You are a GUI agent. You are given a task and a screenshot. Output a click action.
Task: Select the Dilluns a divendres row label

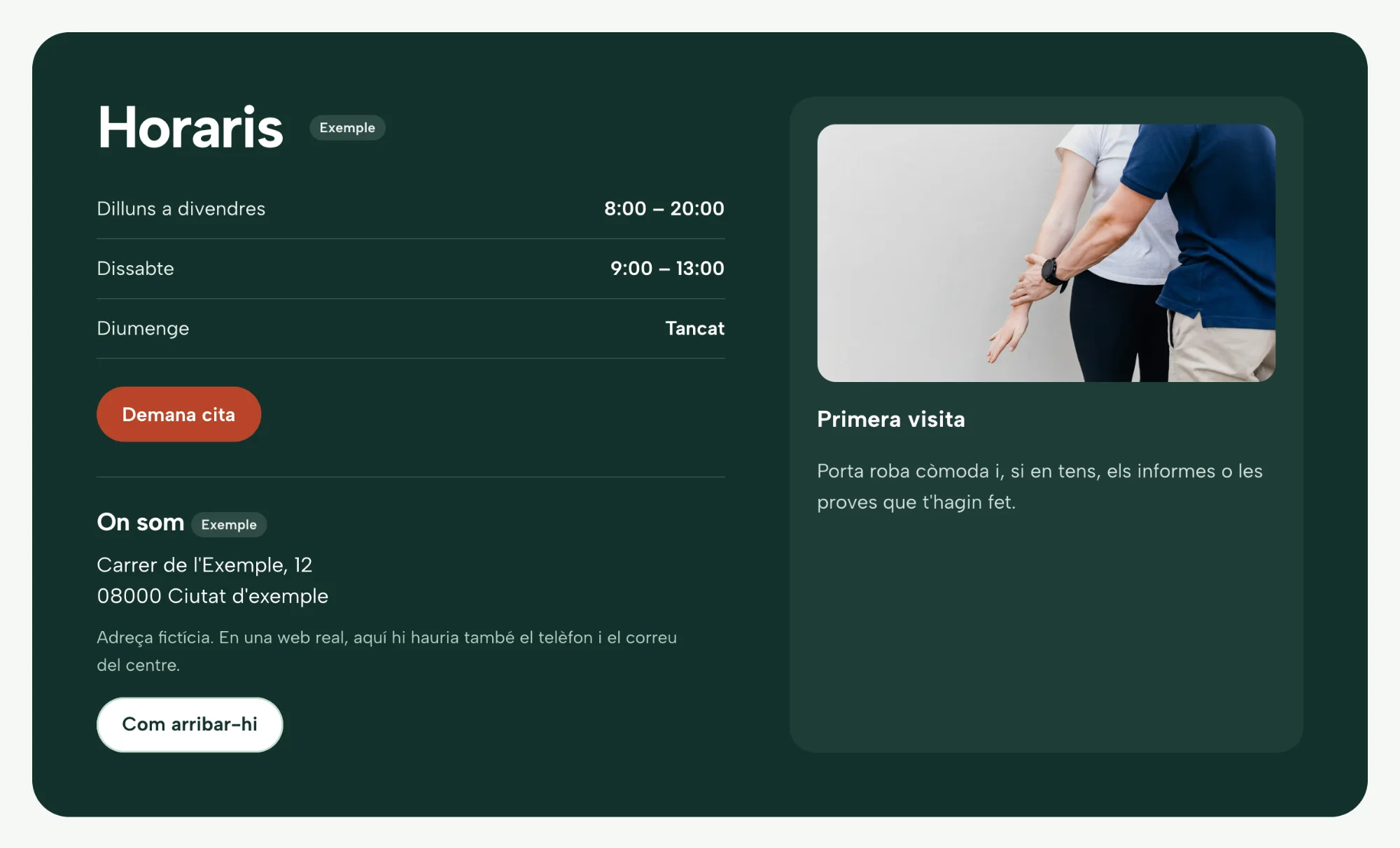coord(181,209)
